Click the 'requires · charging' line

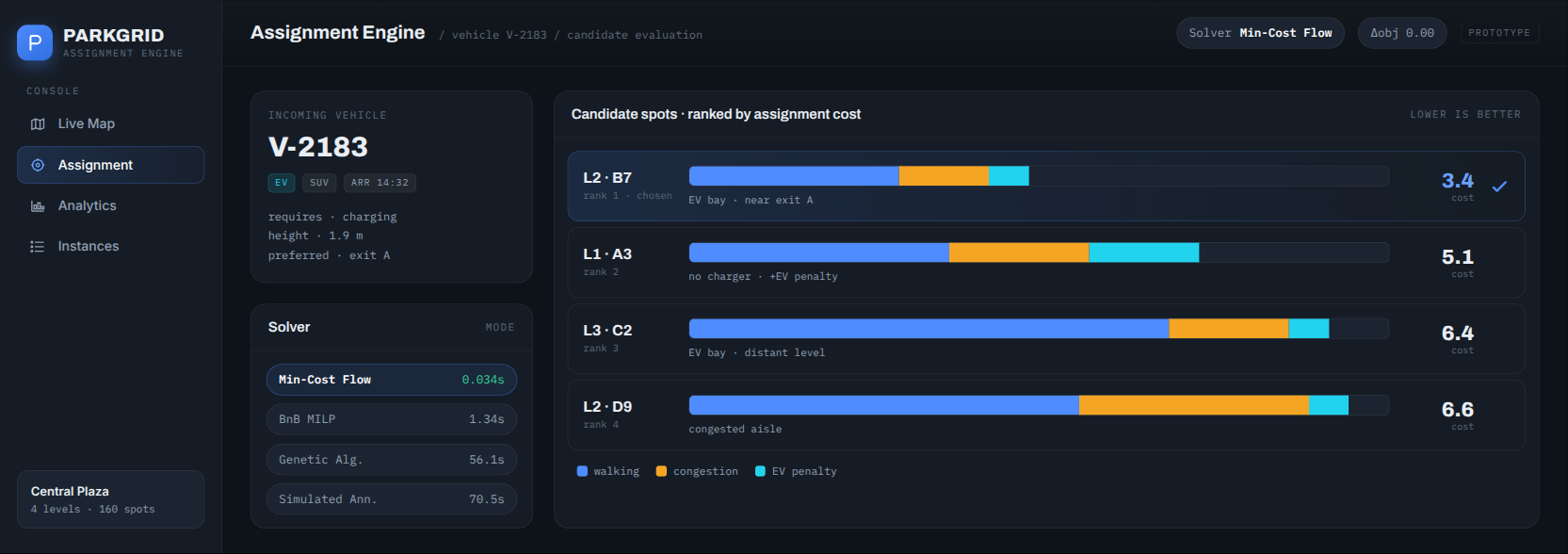pos(332,217)
